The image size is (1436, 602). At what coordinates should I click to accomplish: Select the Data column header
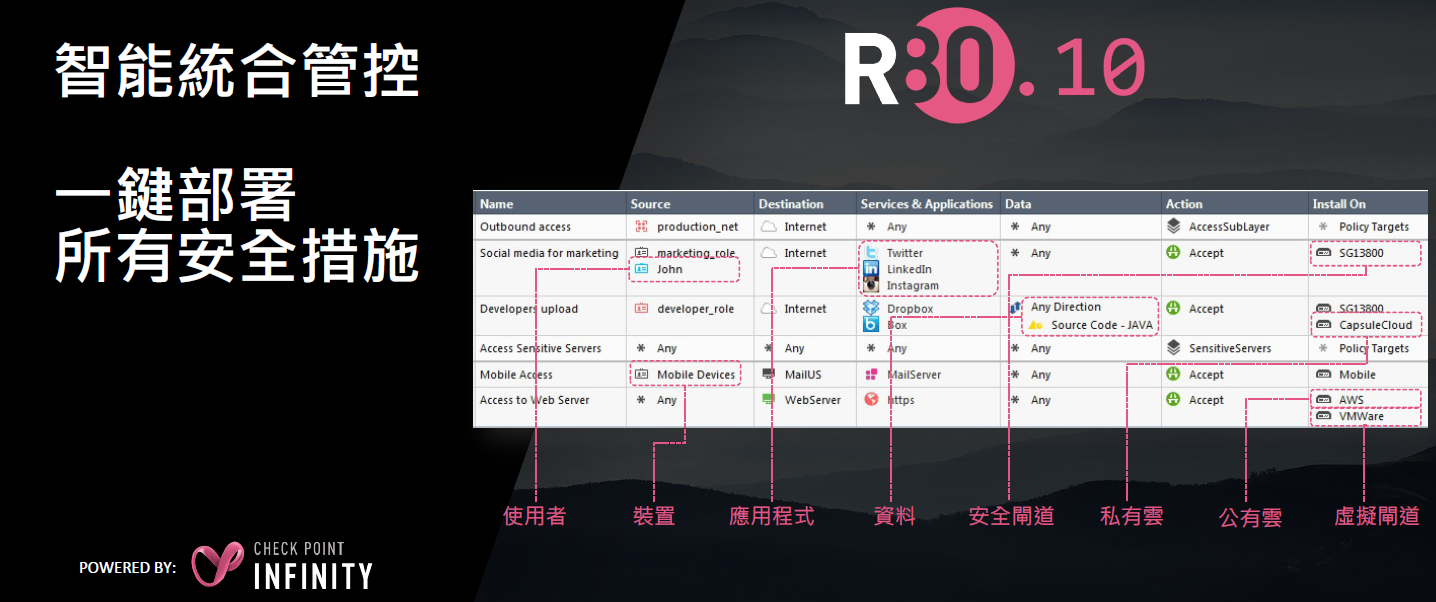(x=1018, y=204)
